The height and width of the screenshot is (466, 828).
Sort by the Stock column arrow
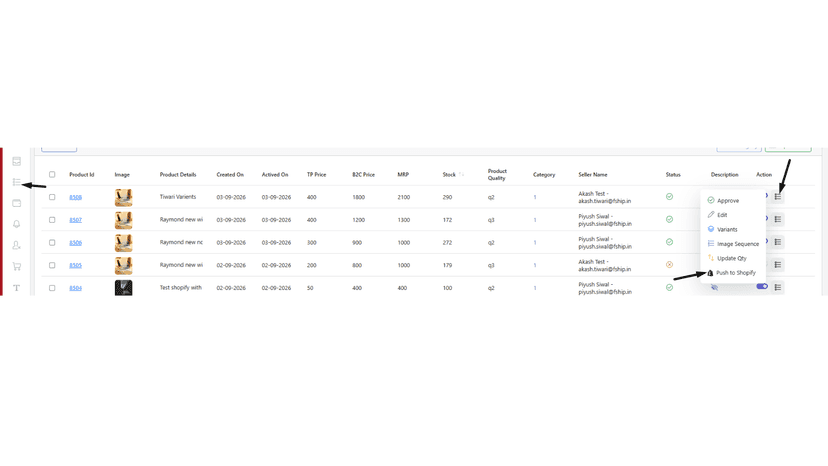click(x=462, y=174)
